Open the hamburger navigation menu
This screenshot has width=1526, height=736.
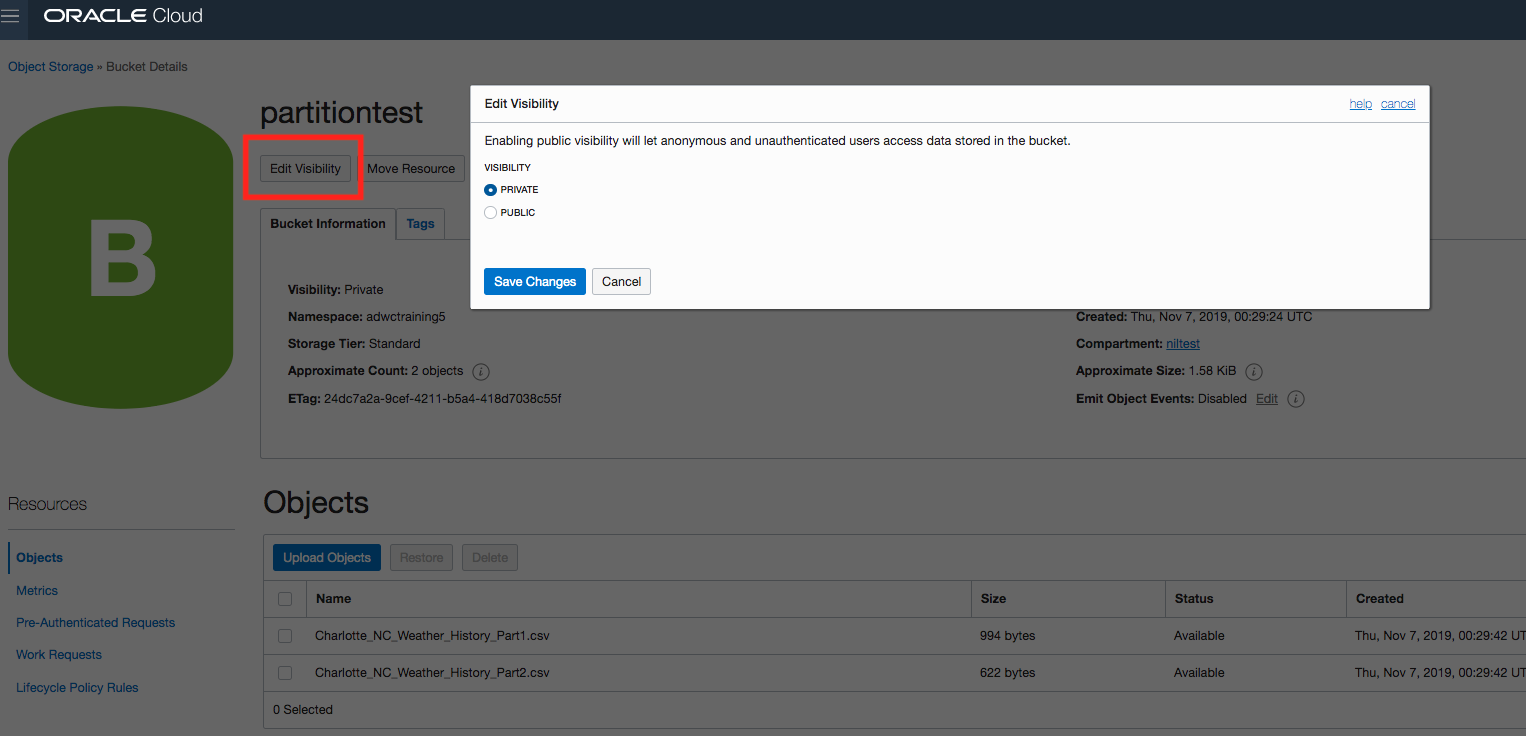coord(10,16)
